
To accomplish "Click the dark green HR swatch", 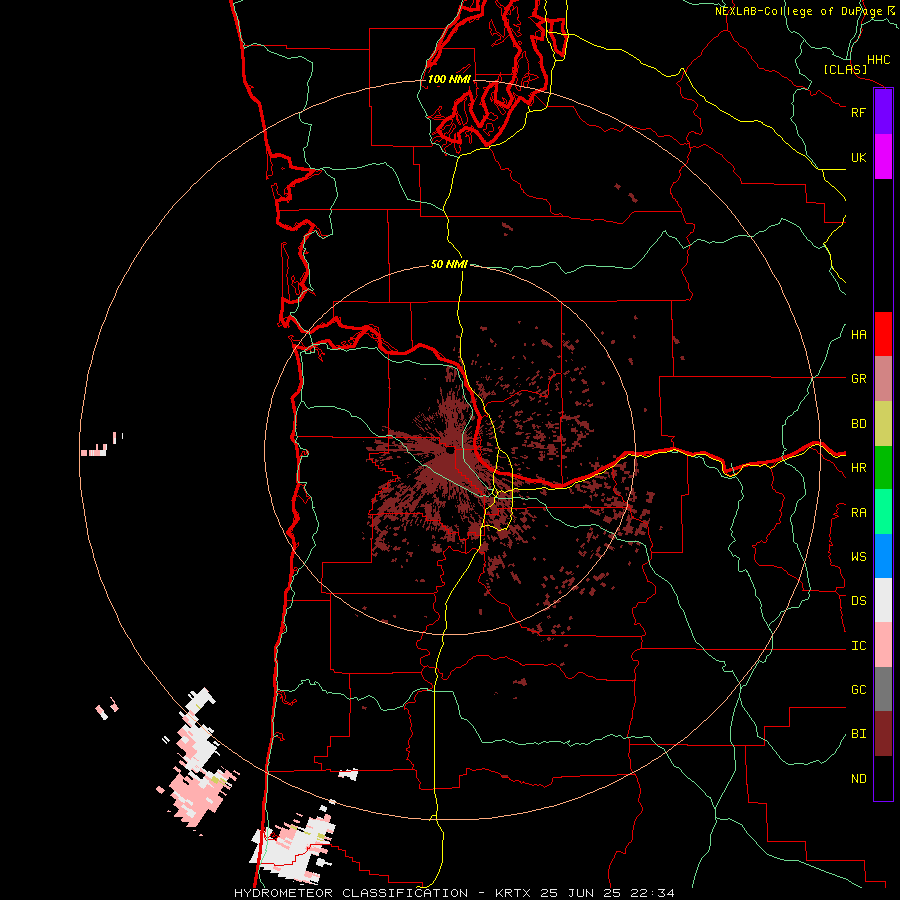I will (x=883, y=468).
